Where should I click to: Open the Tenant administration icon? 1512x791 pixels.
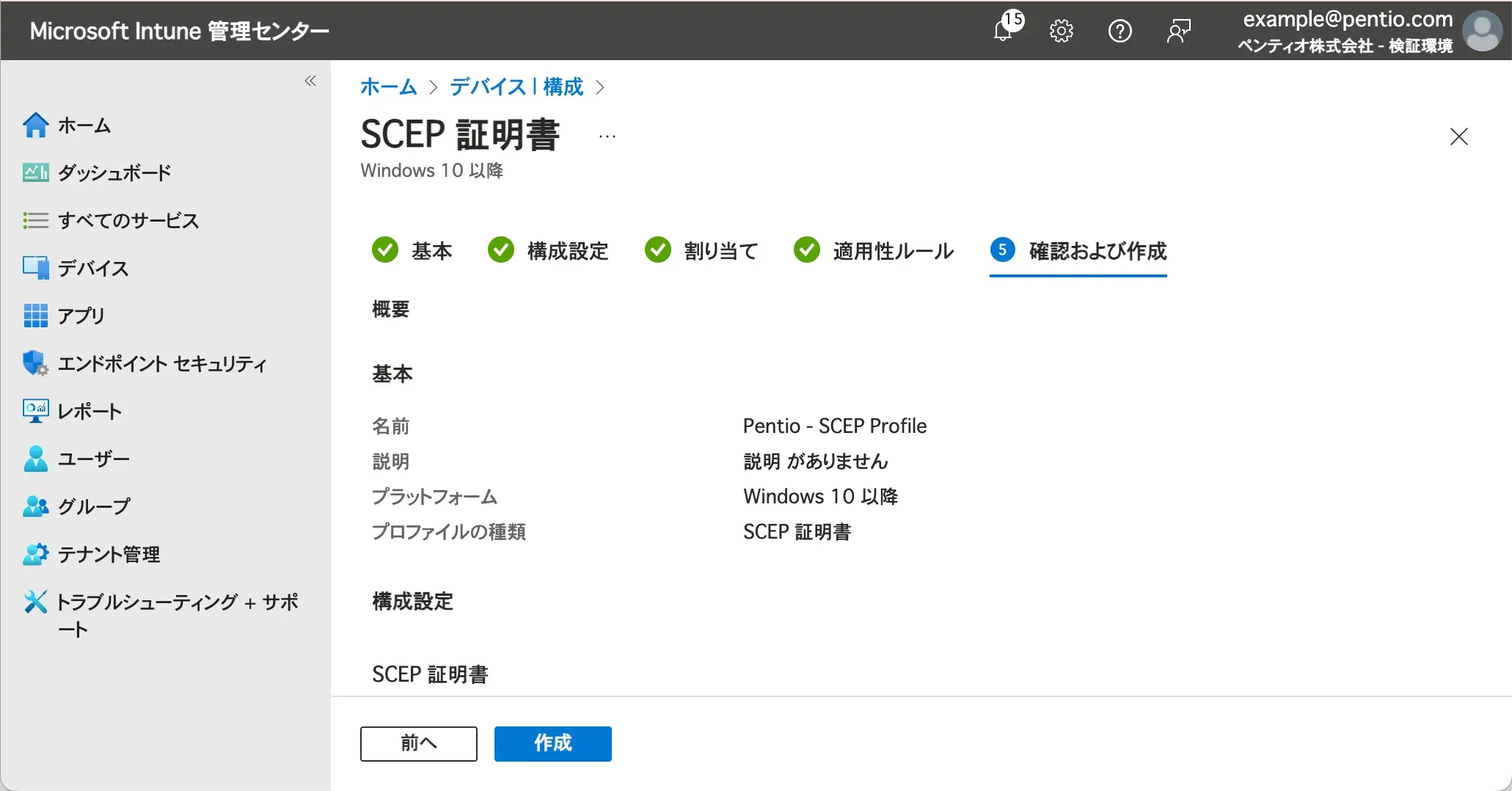[x=35, y=554]
